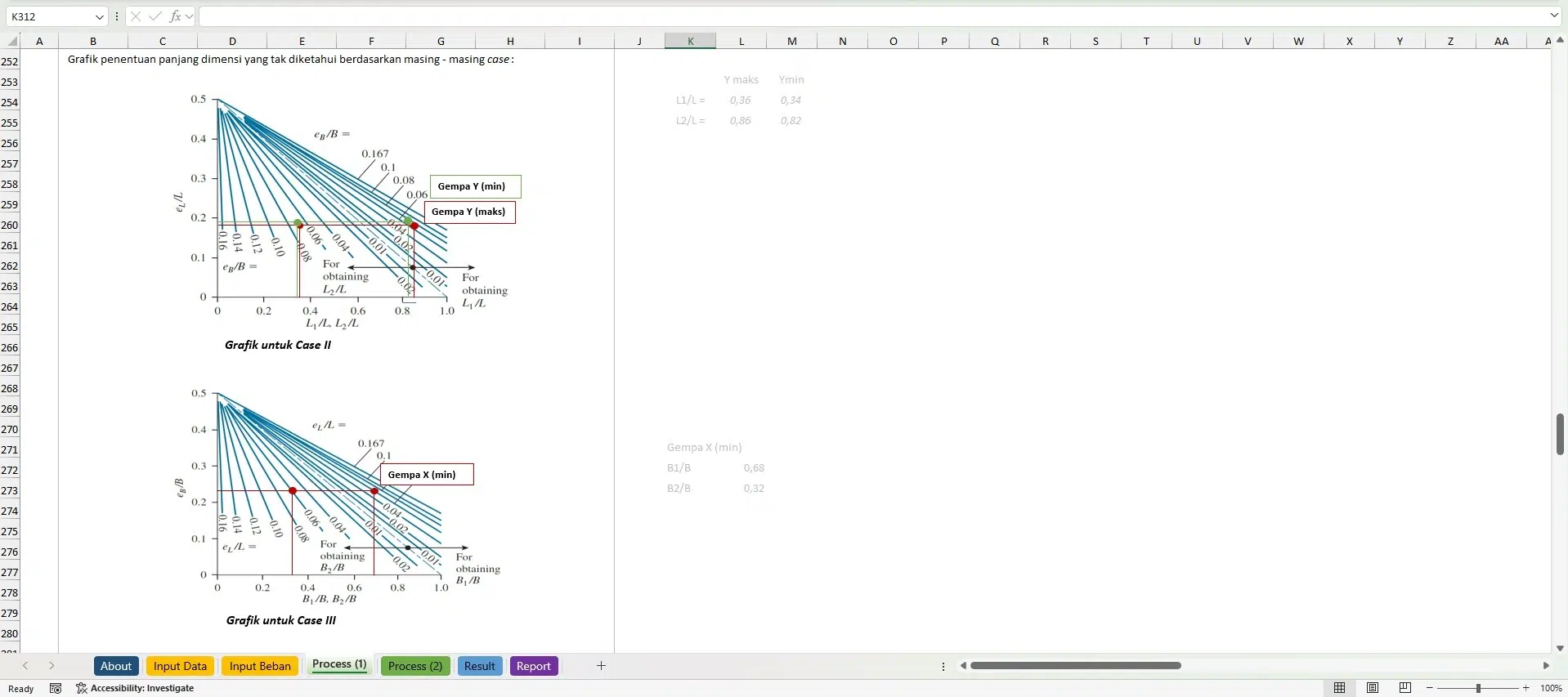This screenshot has height=697, width=1568.
Task: Open the Report sheet tab
Action: click(533, 666)
